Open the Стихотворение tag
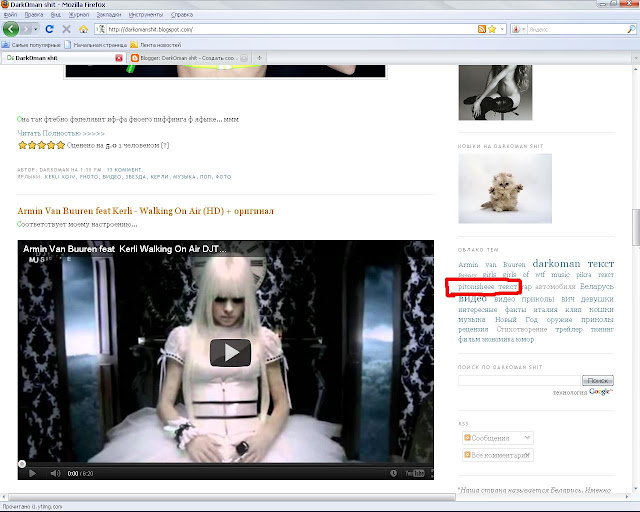The image size is (640, 512). tap(522, 329)
